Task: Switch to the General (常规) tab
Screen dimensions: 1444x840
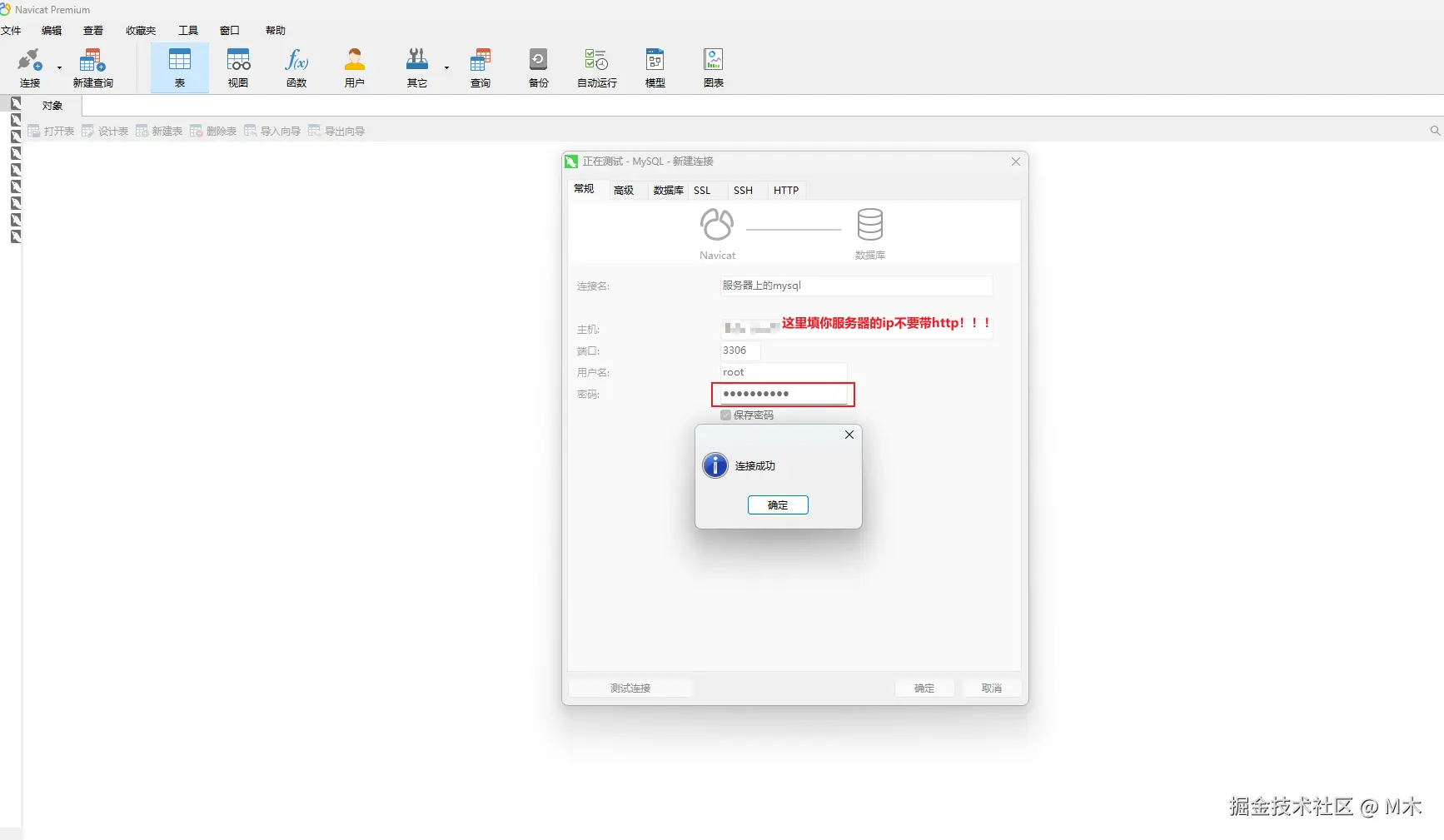Action: pos(584,190)
